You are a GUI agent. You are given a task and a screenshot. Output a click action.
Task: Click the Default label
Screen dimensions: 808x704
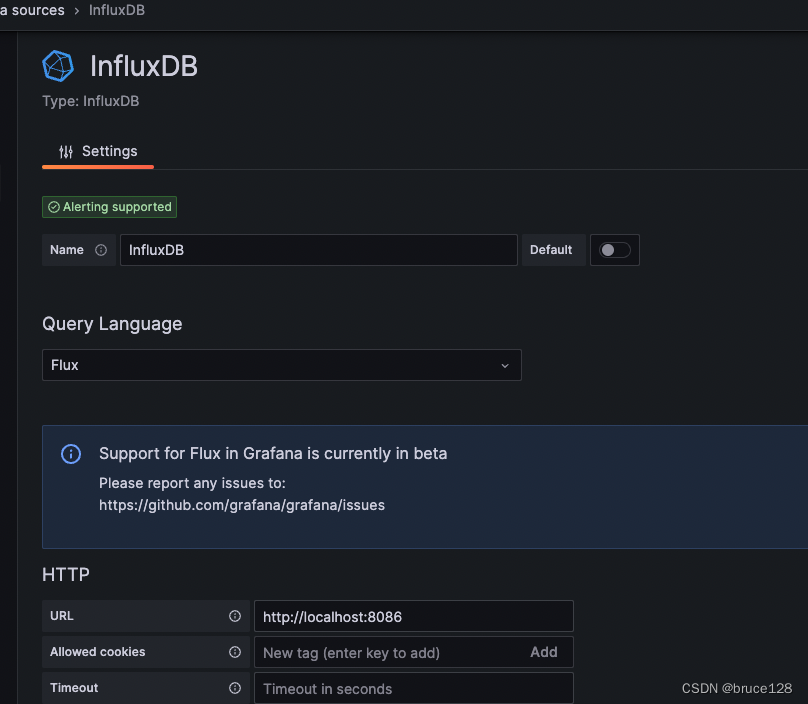click(551, 250)
